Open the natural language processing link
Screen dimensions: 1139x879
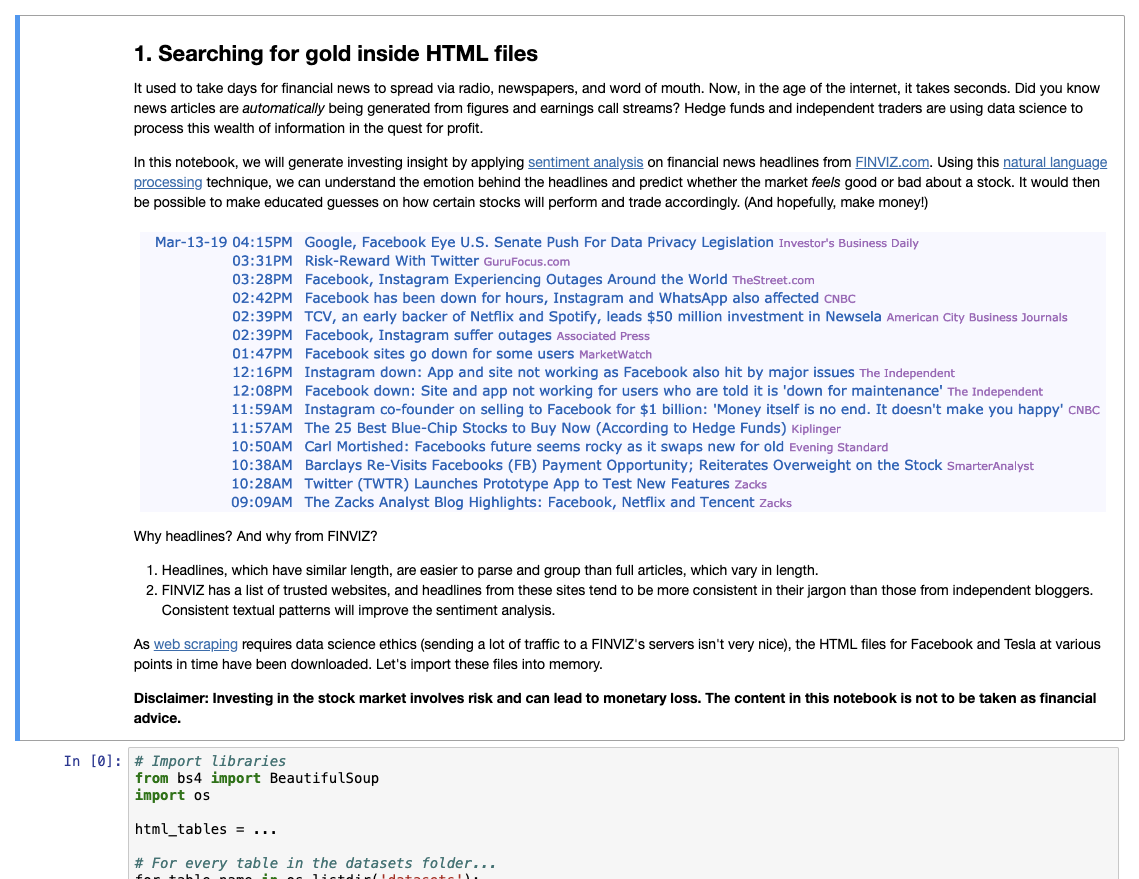click(1055, 163)
